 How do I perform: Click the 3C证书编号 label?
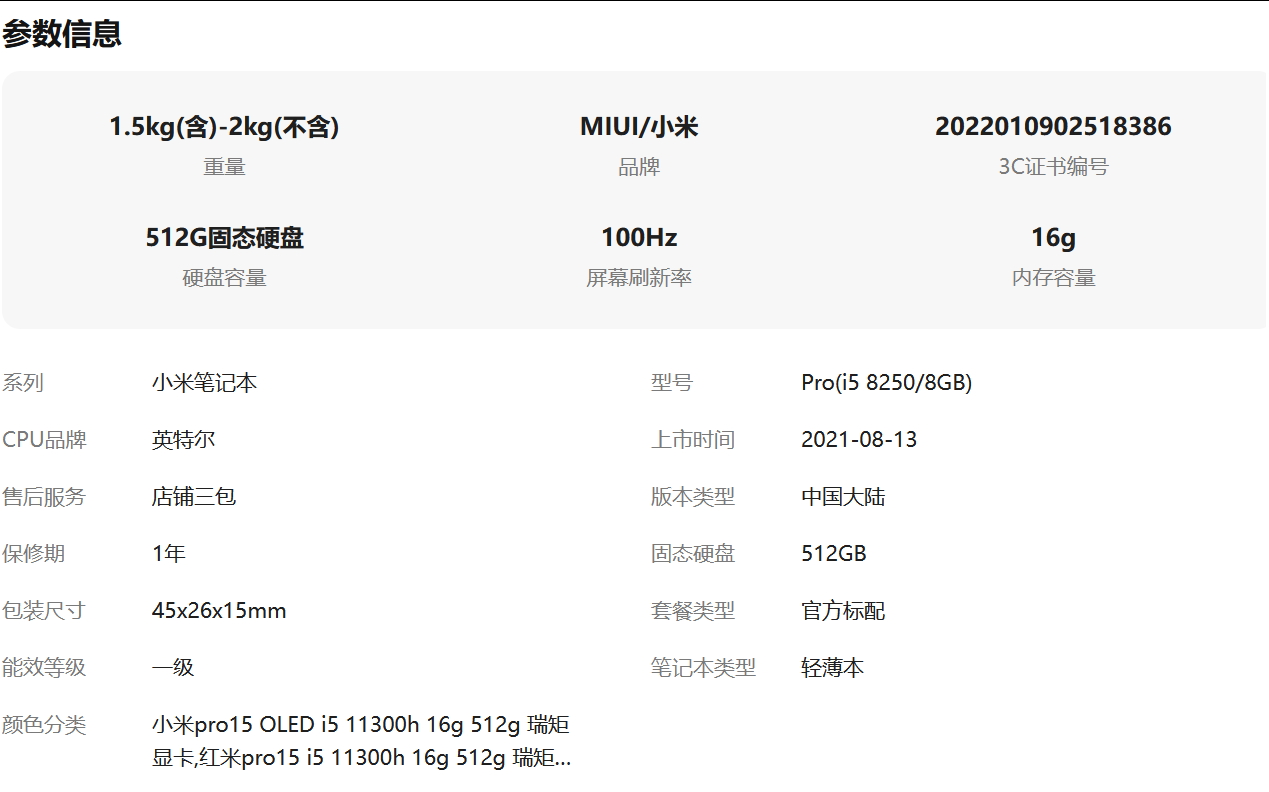coord(1053,167)
